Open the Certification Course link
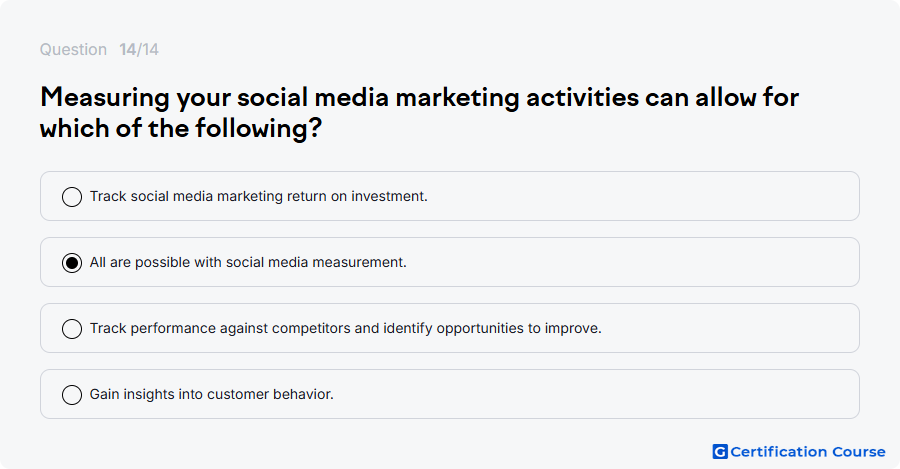Screen dimensions: 900x469 pyautogui.click(x=799, y=452)
